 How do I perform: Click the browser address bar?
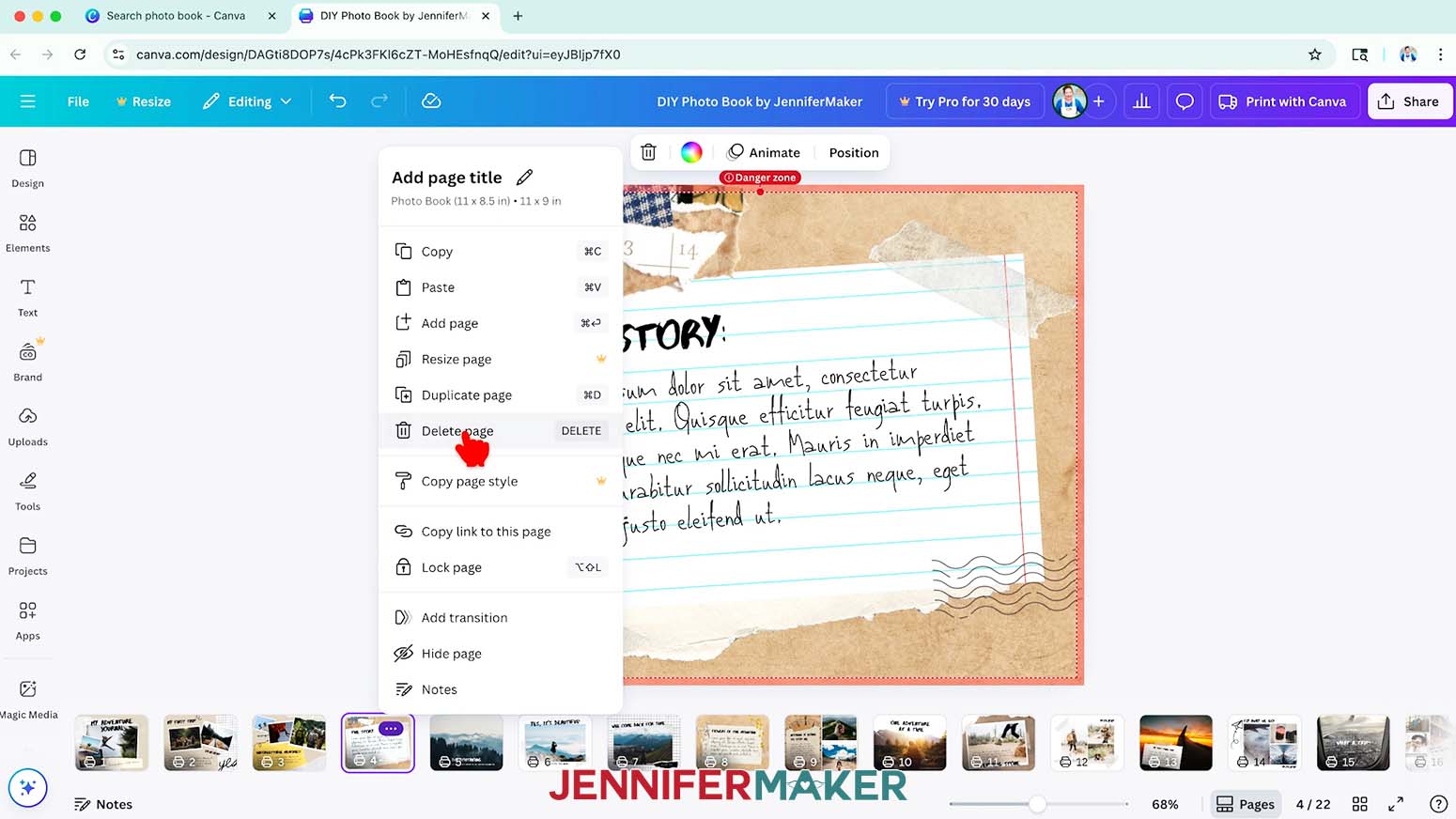(714, 54)
